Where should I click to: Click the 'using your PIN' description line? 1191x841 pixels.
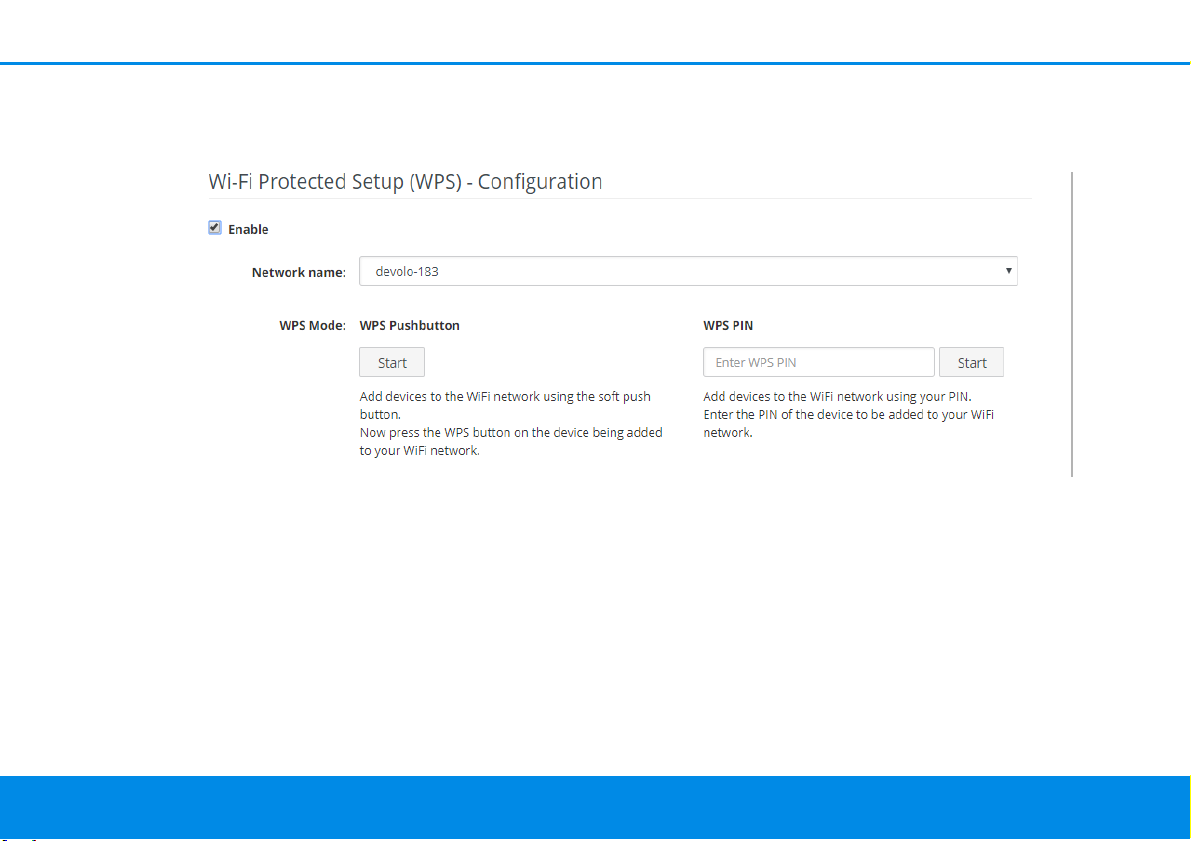pos(837,396)
